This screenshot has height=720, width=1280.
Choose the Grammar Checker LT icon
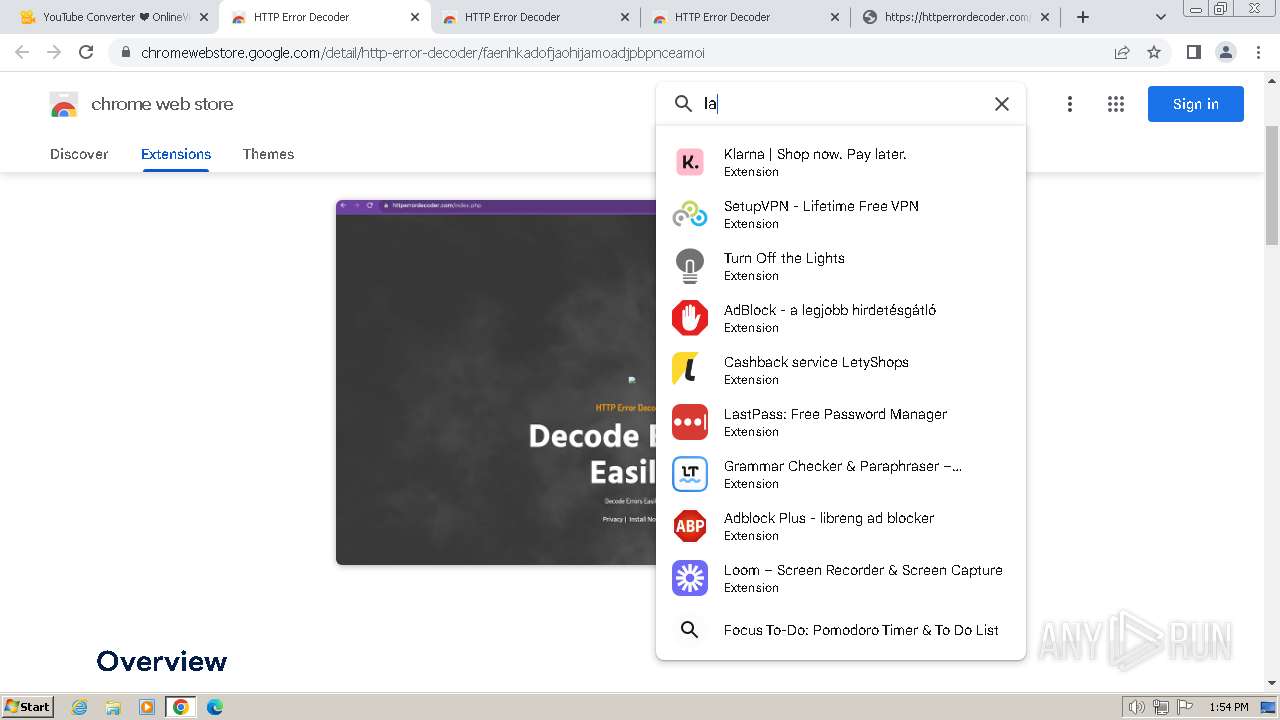(690, 474)
